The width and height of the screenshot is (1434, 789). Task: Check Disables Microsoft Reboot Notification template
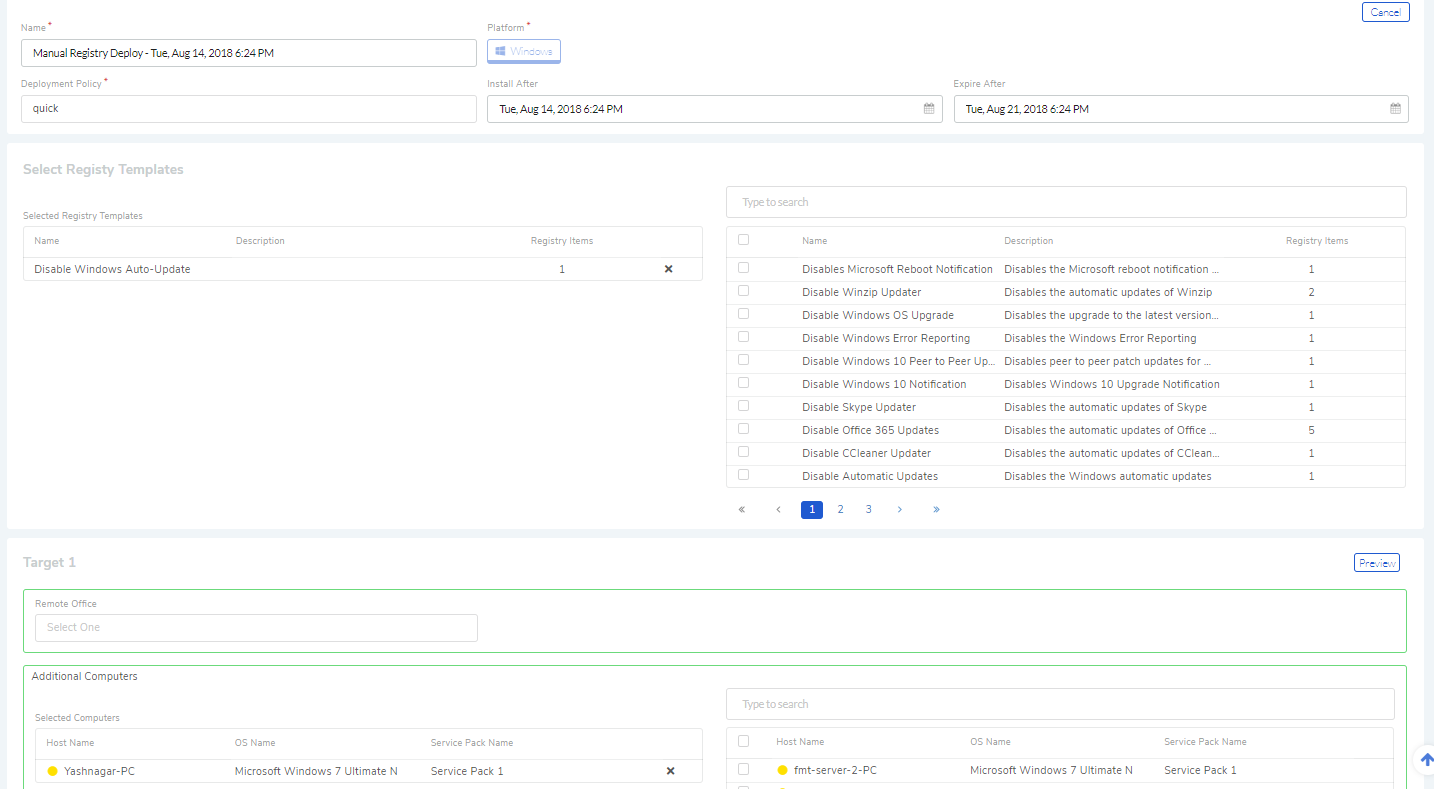(743, 268)
